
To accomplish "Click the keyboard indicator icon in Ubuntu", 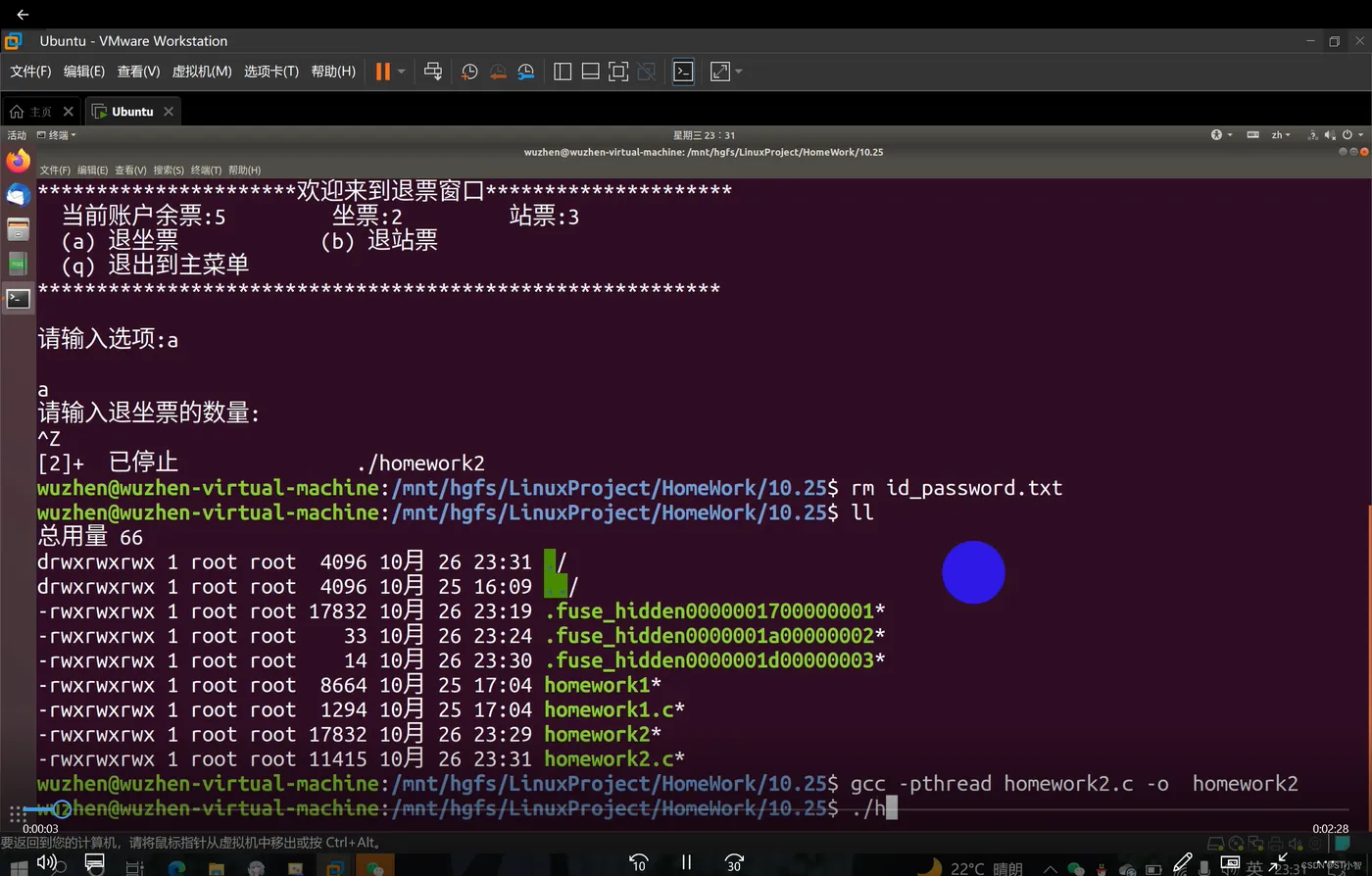I will coord(1252,135).
